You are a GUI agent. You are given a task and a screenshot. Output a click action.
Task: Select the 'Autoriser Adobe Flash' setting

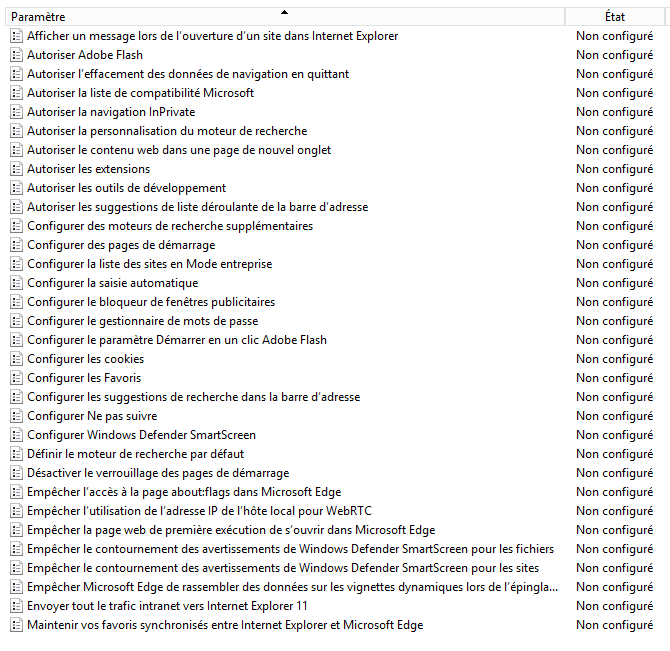coord(85,55)
